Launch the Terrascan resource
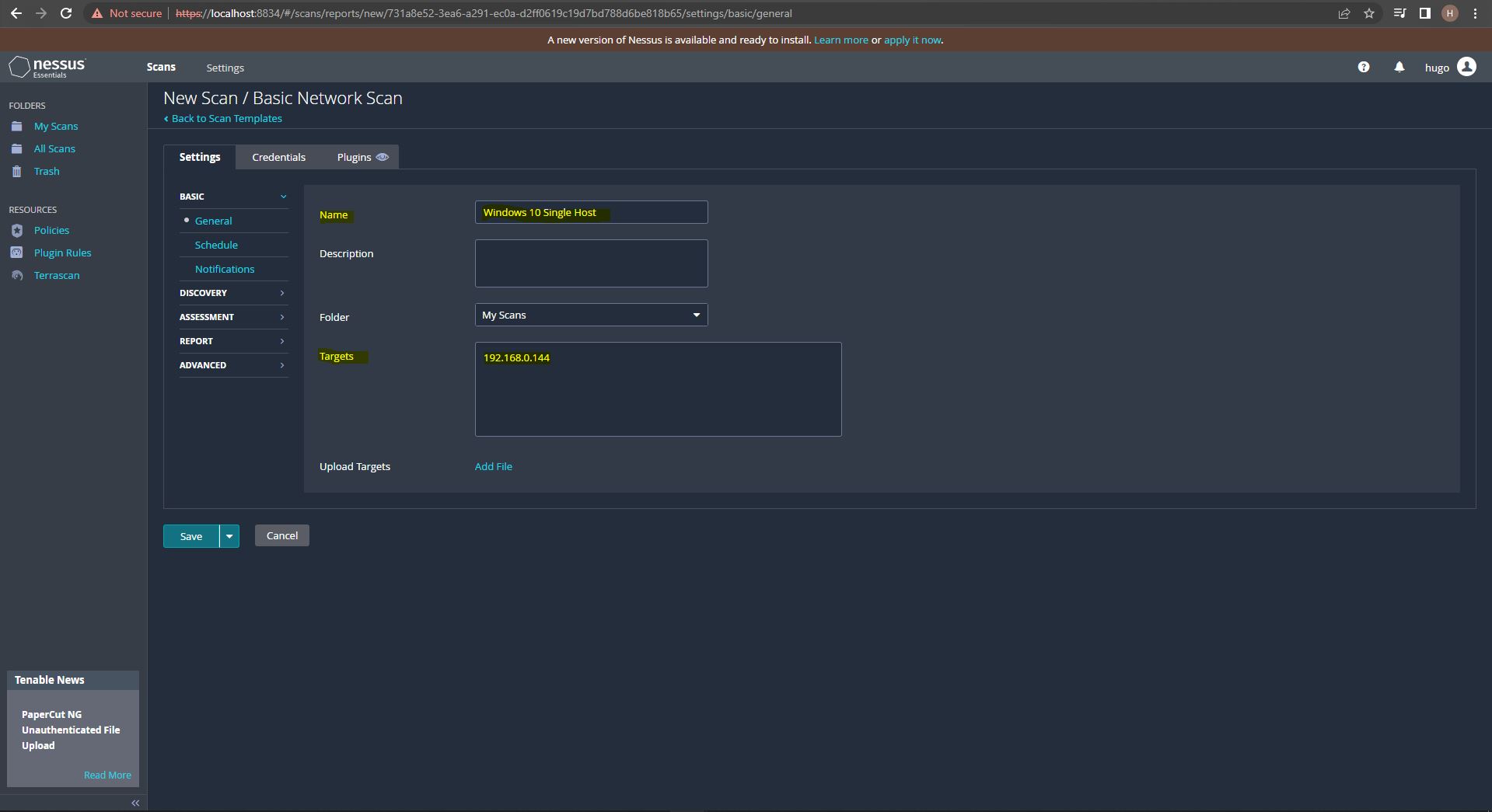 coord(56,275)
